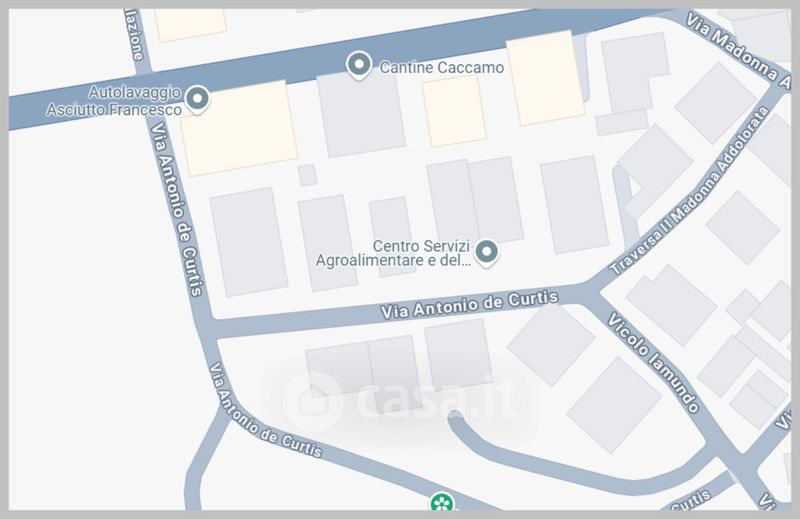Select the yellow building right of Cantine Caccamo
This screenshot has width=800, height=519.
545,78
